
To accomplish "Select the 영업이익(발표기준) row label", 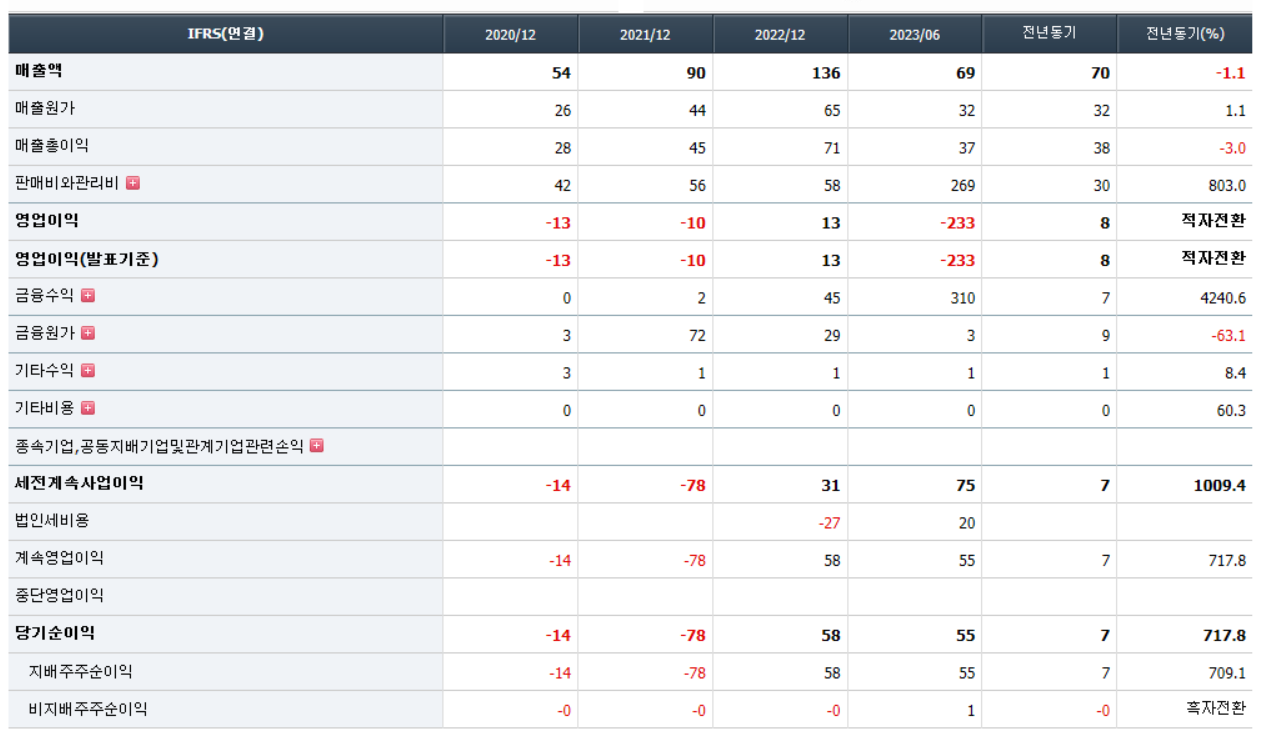I will coord(87,258).
